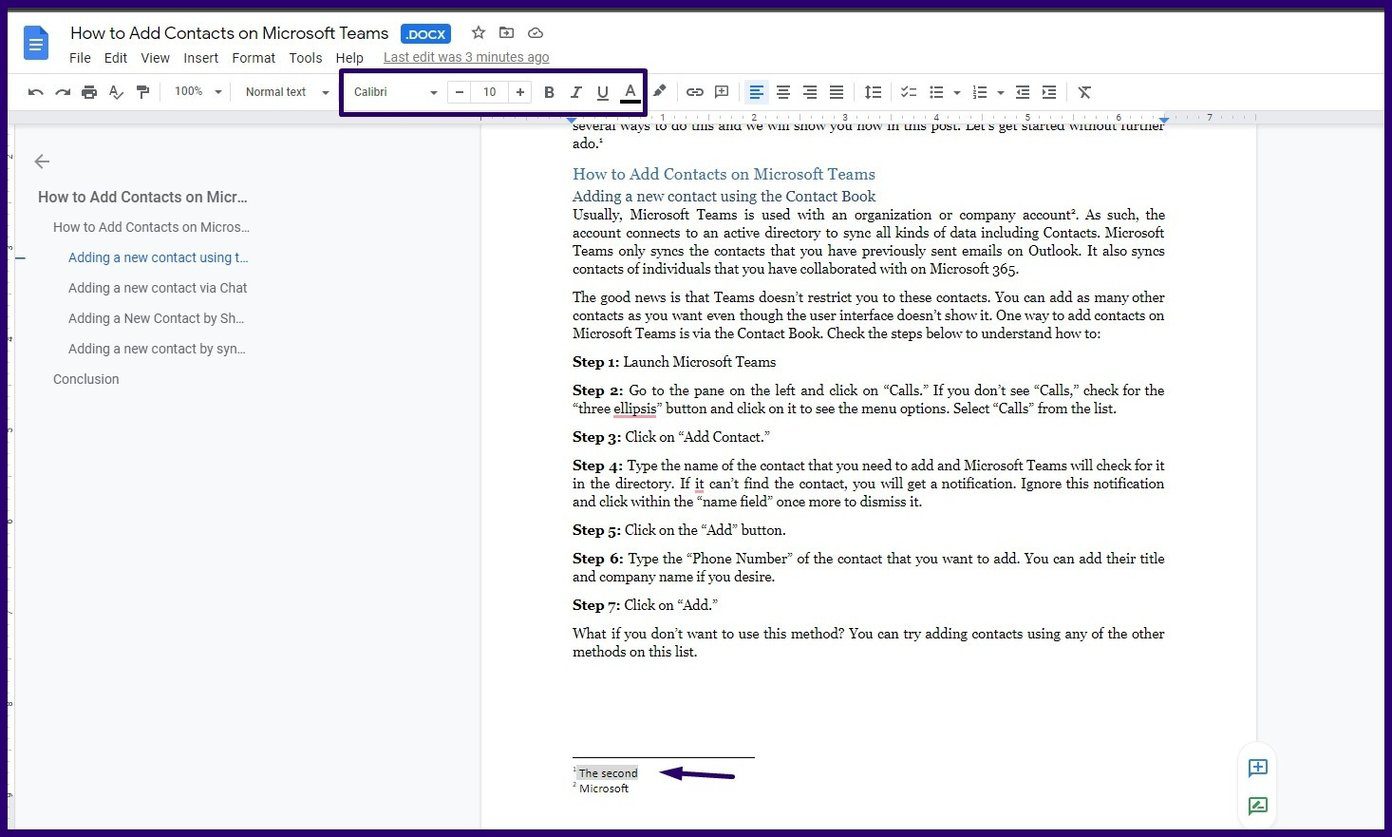Open the Format menu
This screenshot has height=837, width=1392.
point(254,58)
